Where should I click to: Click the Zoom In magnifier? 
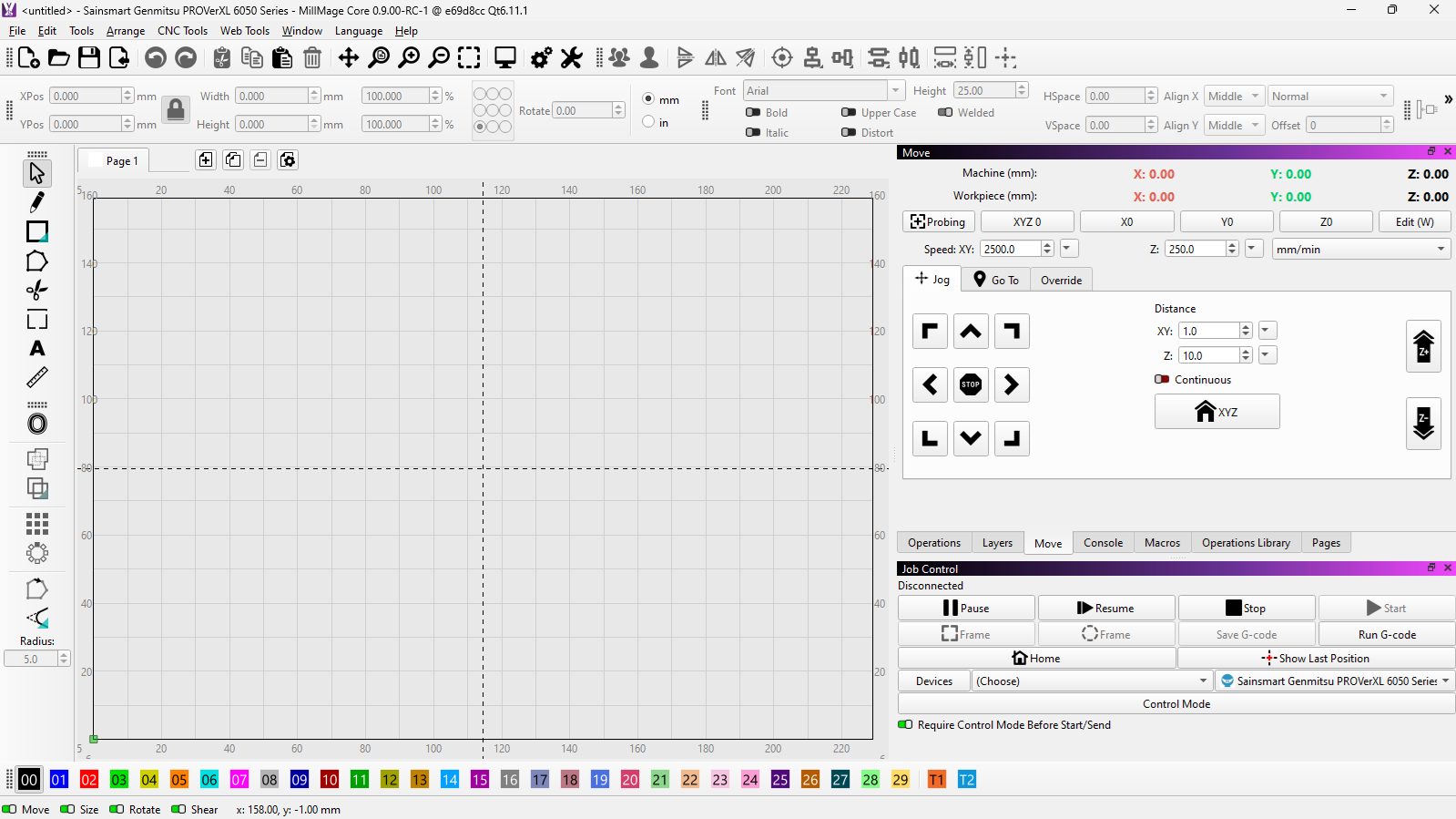tap(410, 58)
